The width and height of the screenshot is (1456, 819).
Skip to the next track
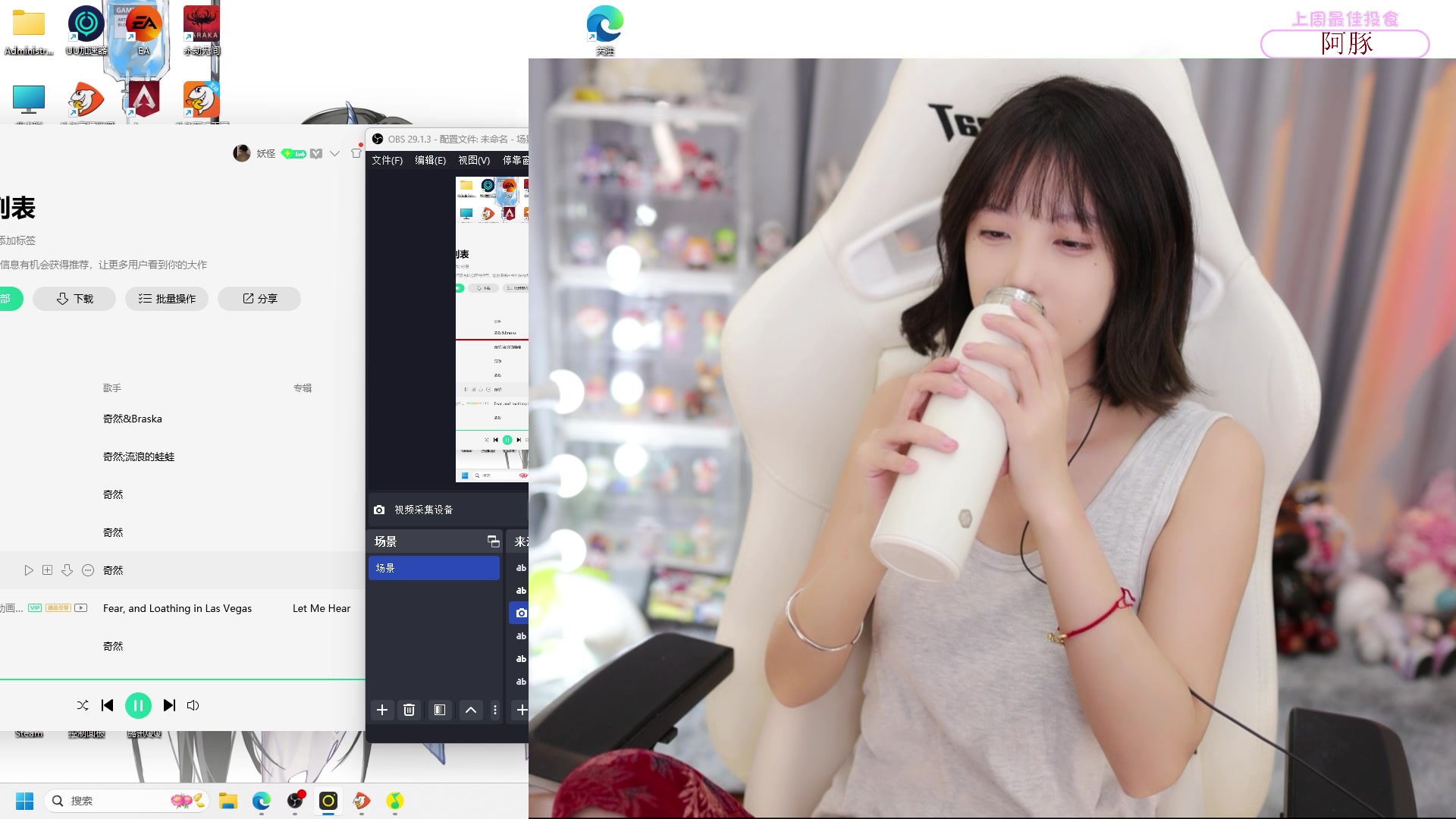pos(169,705)
